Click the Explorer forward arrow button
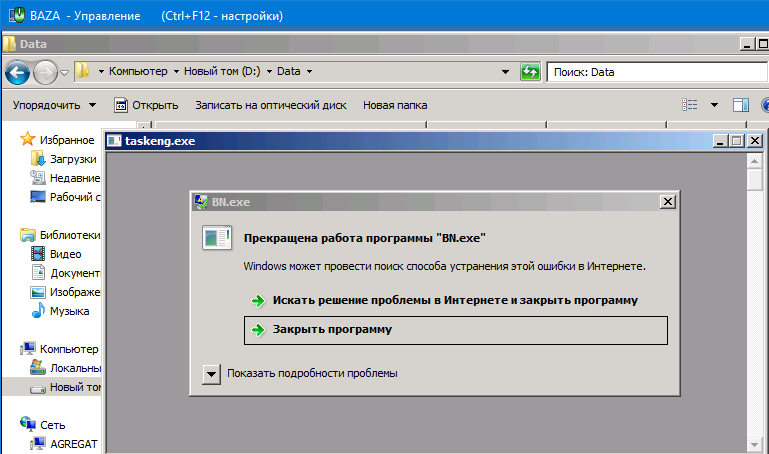The height and width of the screenshot is (454, 769). pos(45,73)
